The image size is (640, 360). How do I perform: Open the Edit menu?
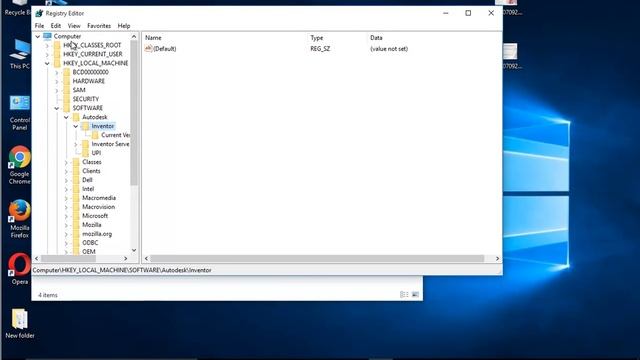(x=56, y=26)
